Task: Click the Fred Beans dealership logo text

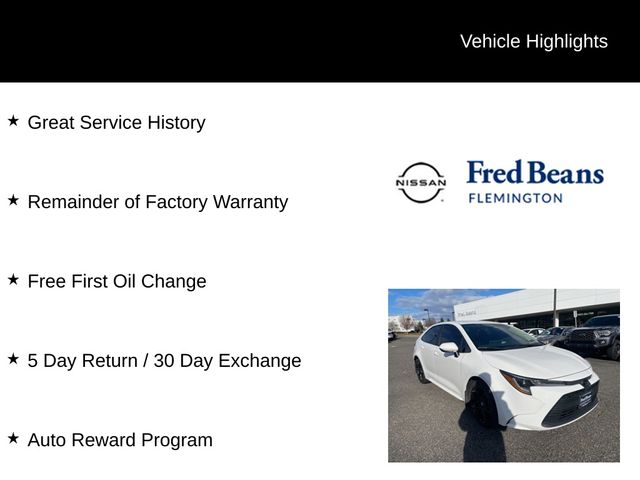Action: (x=535, y=173)
